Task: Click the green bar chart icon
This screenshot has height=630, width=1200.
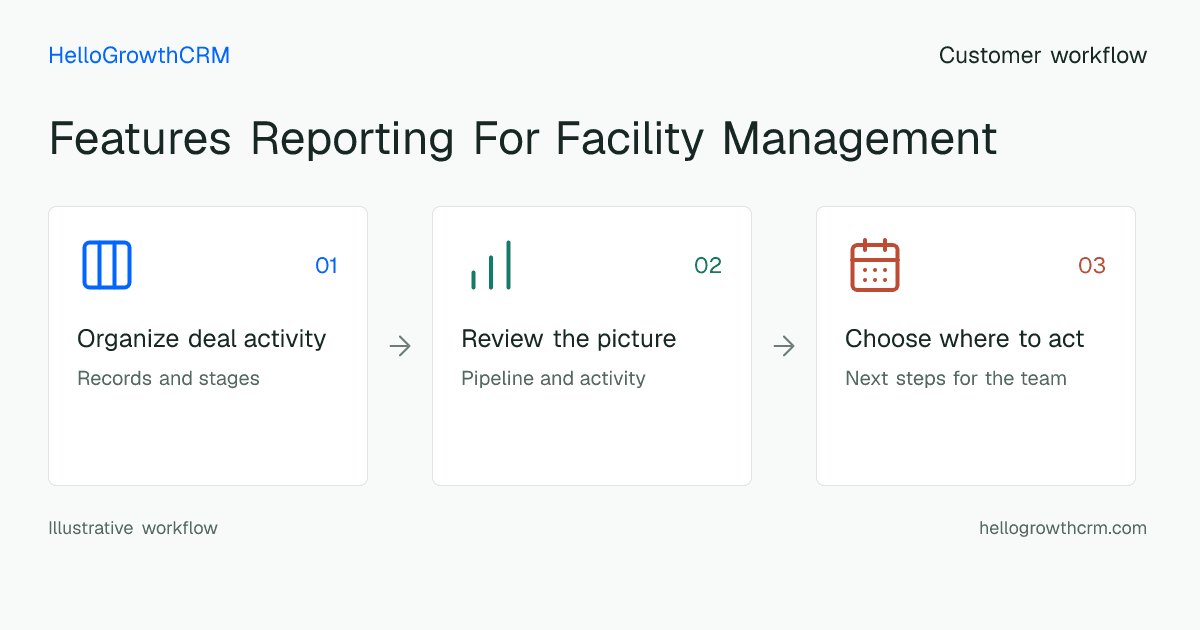Action: pyautogui.click(x=491, y=265)
